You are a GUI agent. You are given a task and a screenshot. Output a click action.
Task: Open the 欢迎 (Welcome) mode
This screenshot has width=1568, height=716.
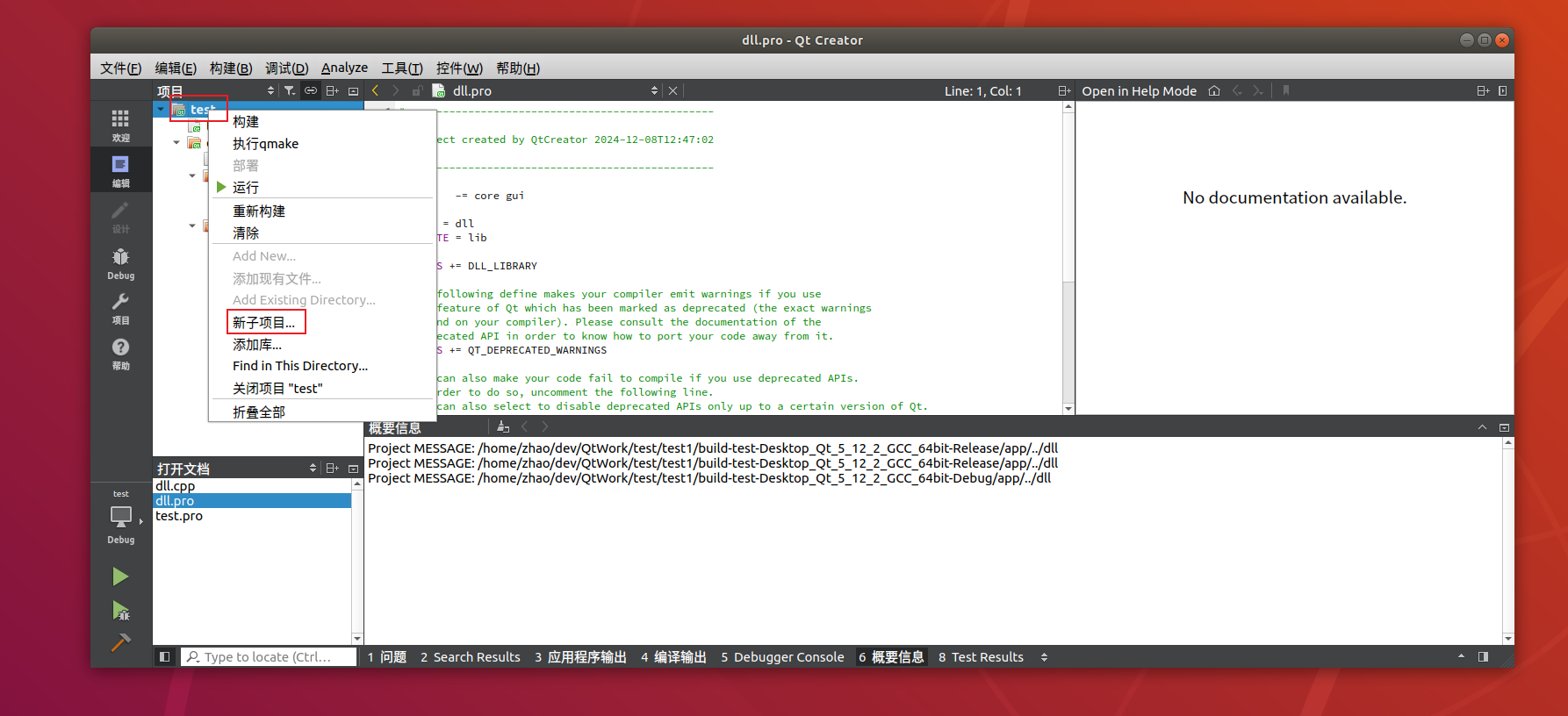(120, 125)
